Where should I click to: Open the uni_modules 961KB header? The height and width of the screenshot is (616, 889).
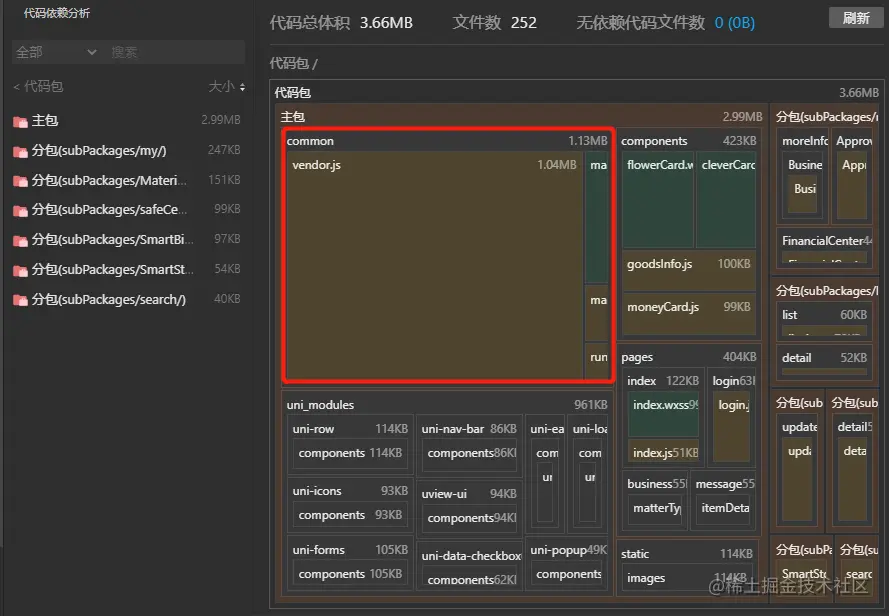tap(447, 404)
